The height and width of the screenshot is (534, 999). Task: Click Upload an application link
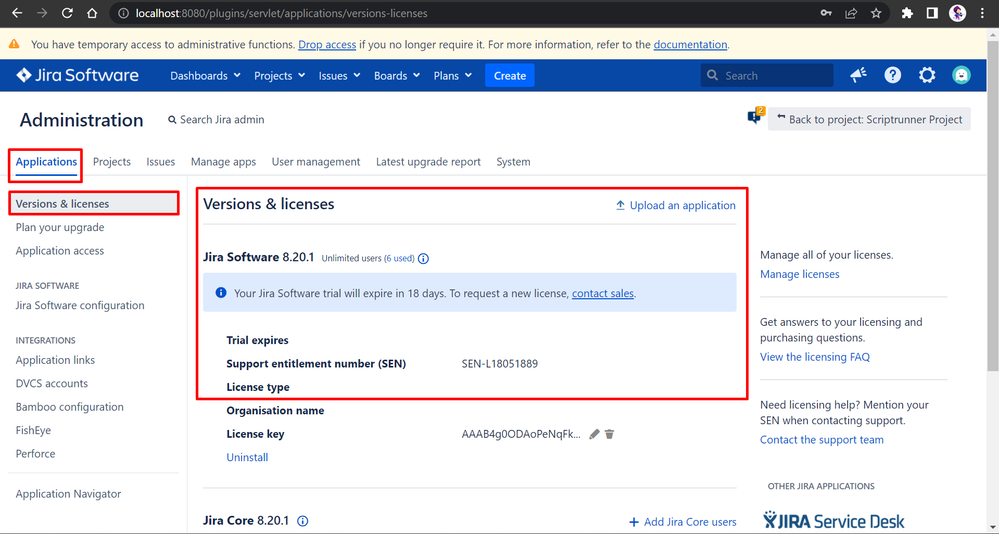pos(675,205)
